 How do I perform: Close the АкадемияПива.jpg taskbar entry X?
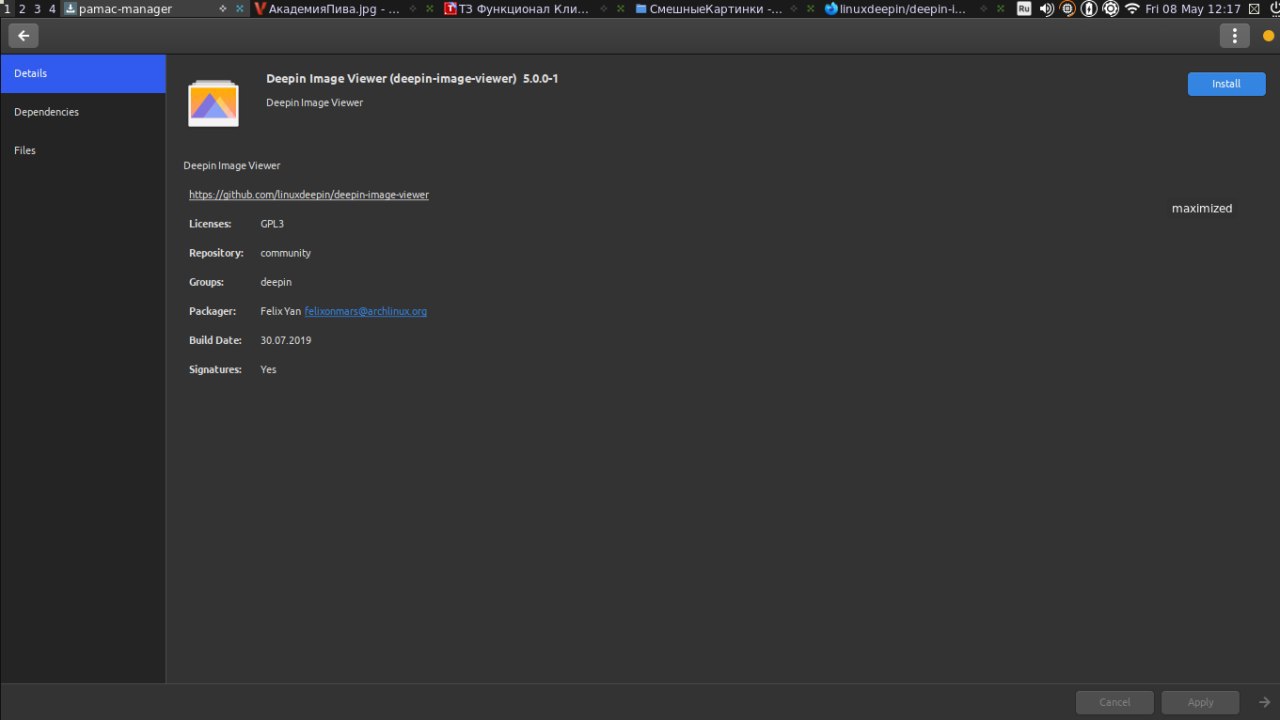tap(429, 9)
